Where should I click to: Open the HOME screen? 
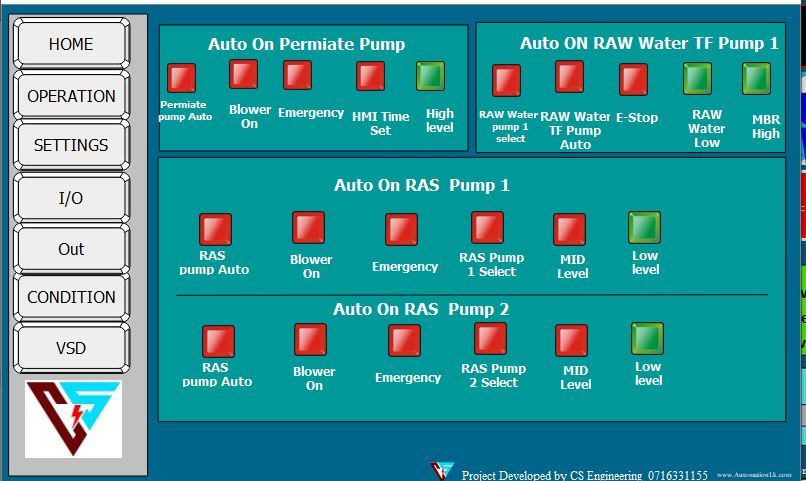tap(71, 44)
